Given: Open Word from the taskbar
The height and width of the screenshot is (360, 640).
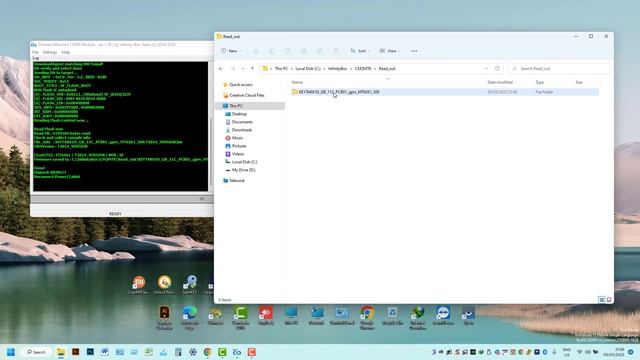Looking at the screenshot, I should (x=105, y=352).
